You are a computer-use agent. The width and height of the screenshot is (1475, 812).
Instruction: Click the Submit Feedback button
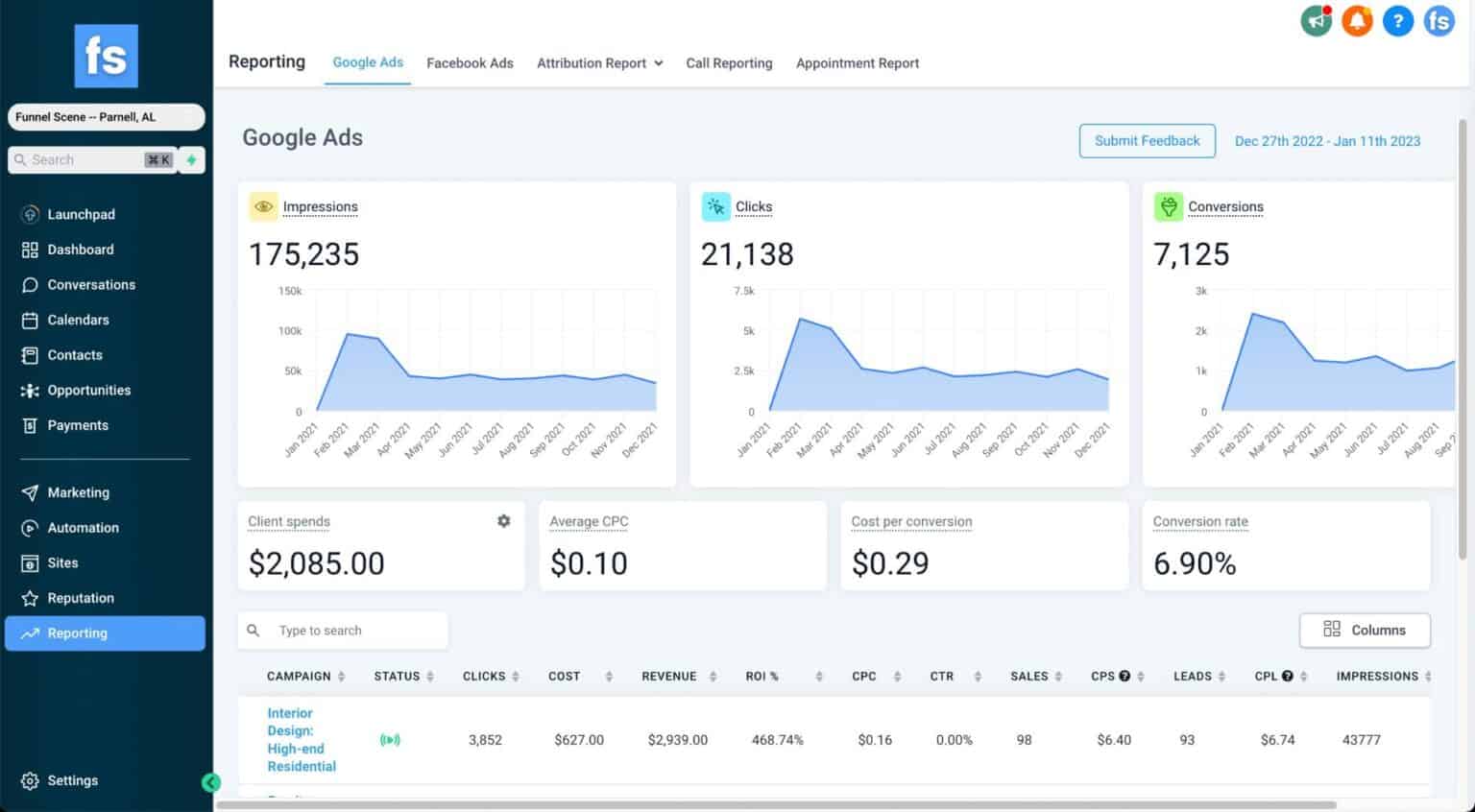tap(1147, 141)
